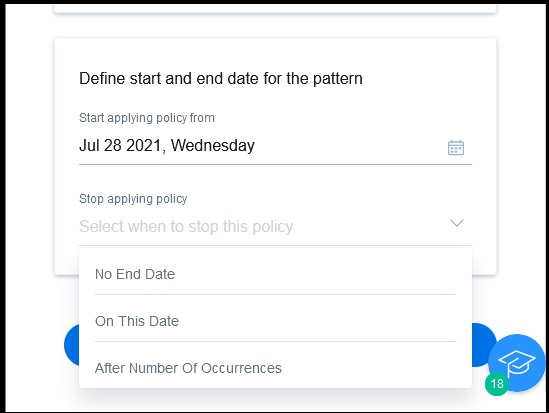The height and width of the screenshot is (413, 549).
Task: Select After Number Of Occurrences
Action: tap(275, 368)
